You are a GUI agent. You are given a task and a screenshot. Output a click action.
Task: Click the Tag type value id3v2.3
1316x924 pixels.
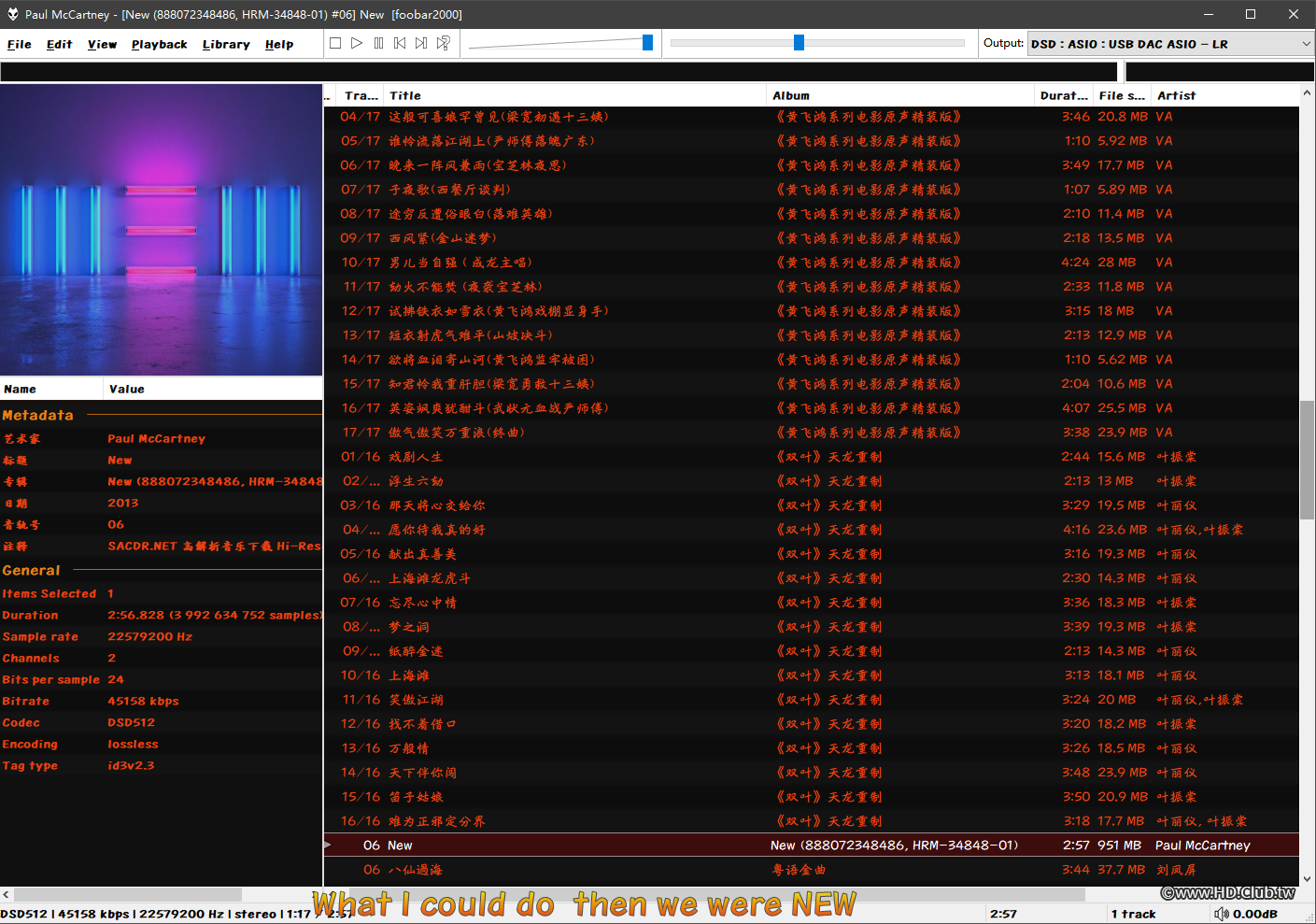(x=131, y=765)
